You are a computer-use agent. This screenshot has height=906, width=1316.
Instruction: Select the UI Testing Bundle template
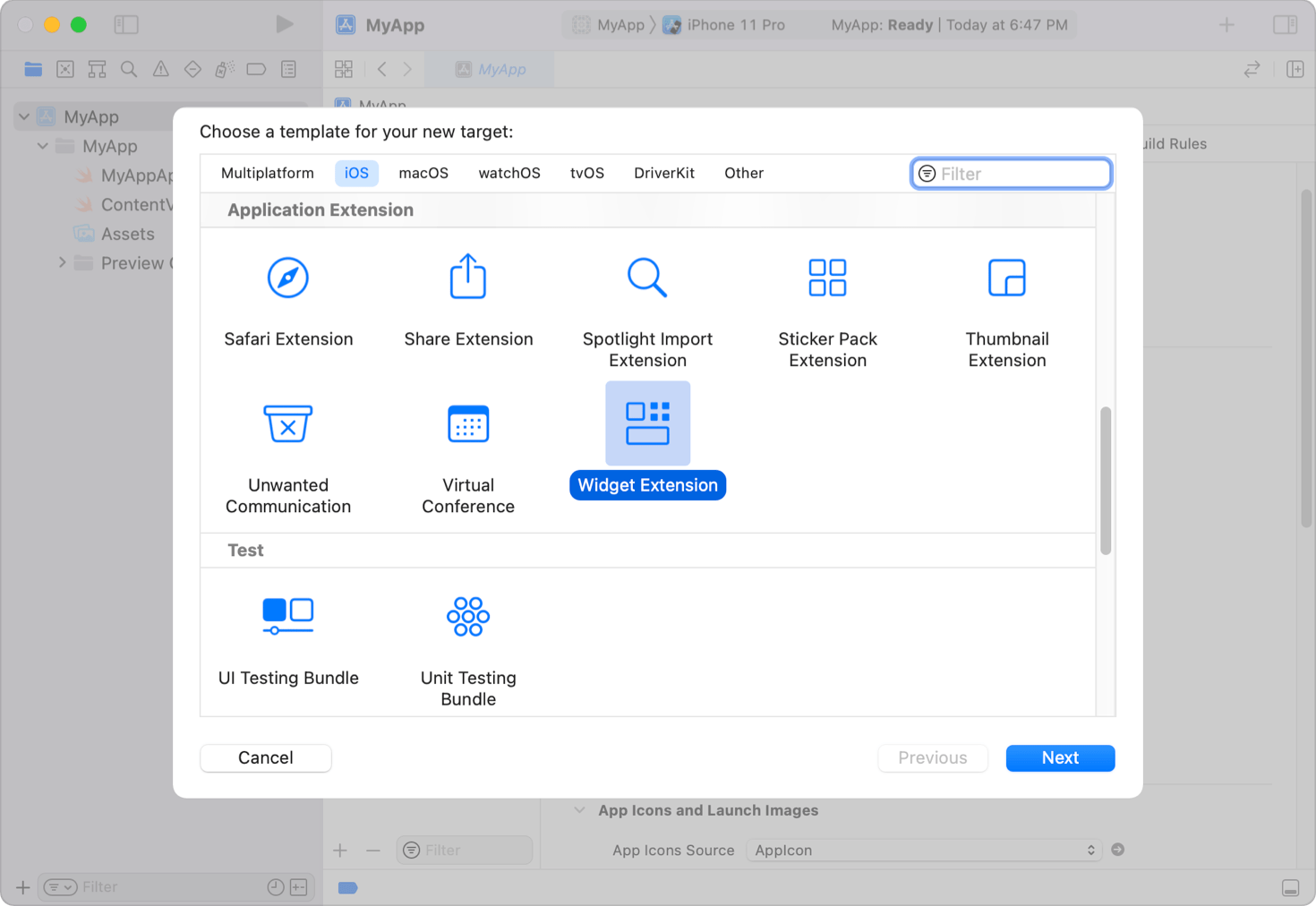(x=288, y=637)
